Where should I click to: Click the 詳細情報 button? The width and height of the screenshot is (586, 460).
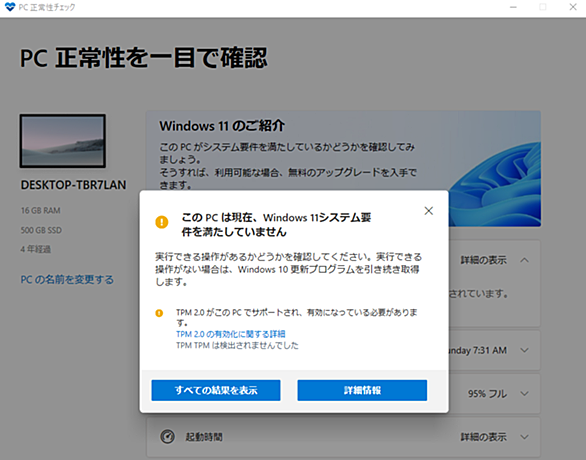coord(362,390)
